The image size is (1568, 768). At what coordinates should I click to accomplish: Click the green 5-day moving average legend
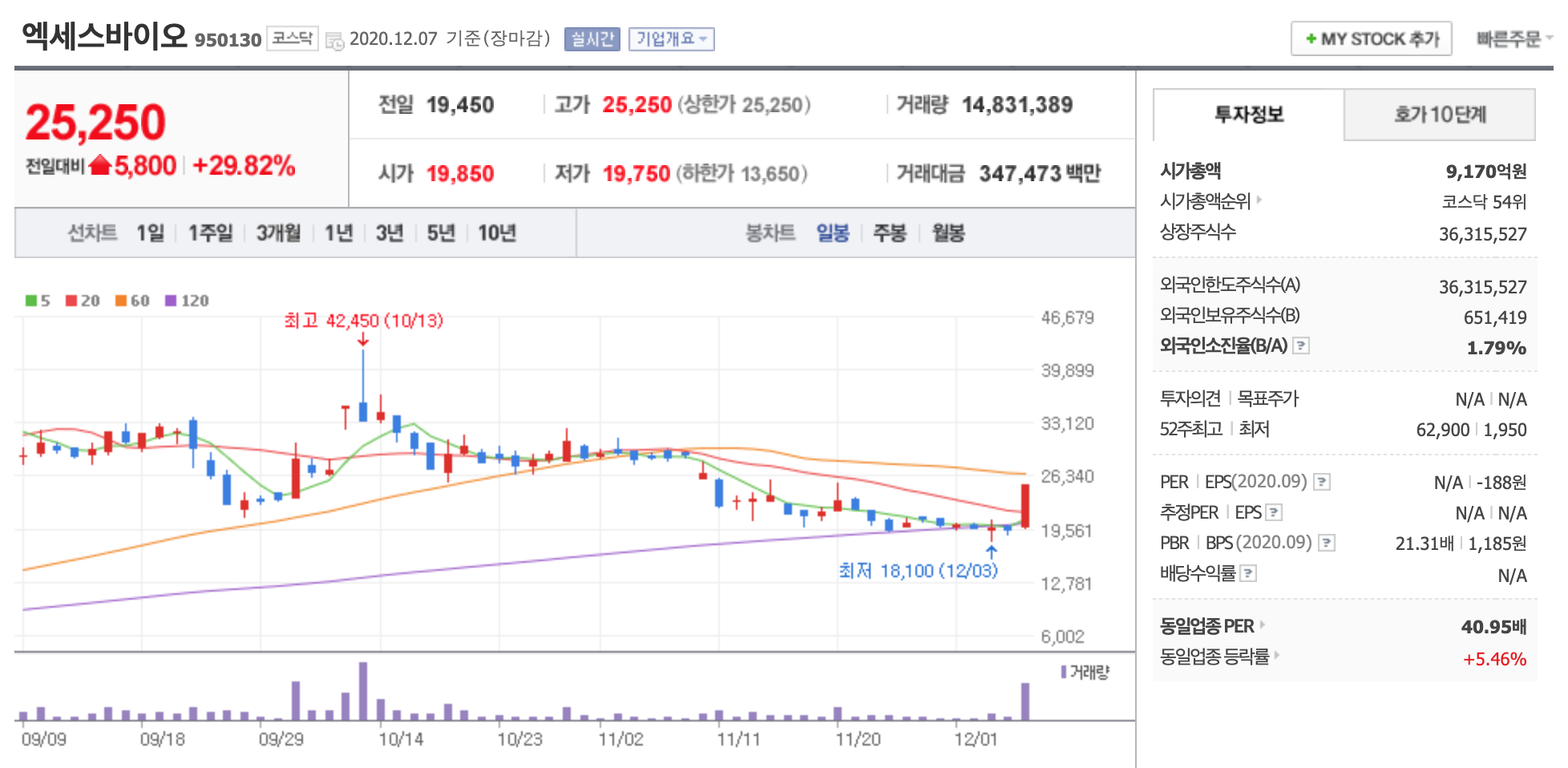pyautogui.click(x=38, y=301)
